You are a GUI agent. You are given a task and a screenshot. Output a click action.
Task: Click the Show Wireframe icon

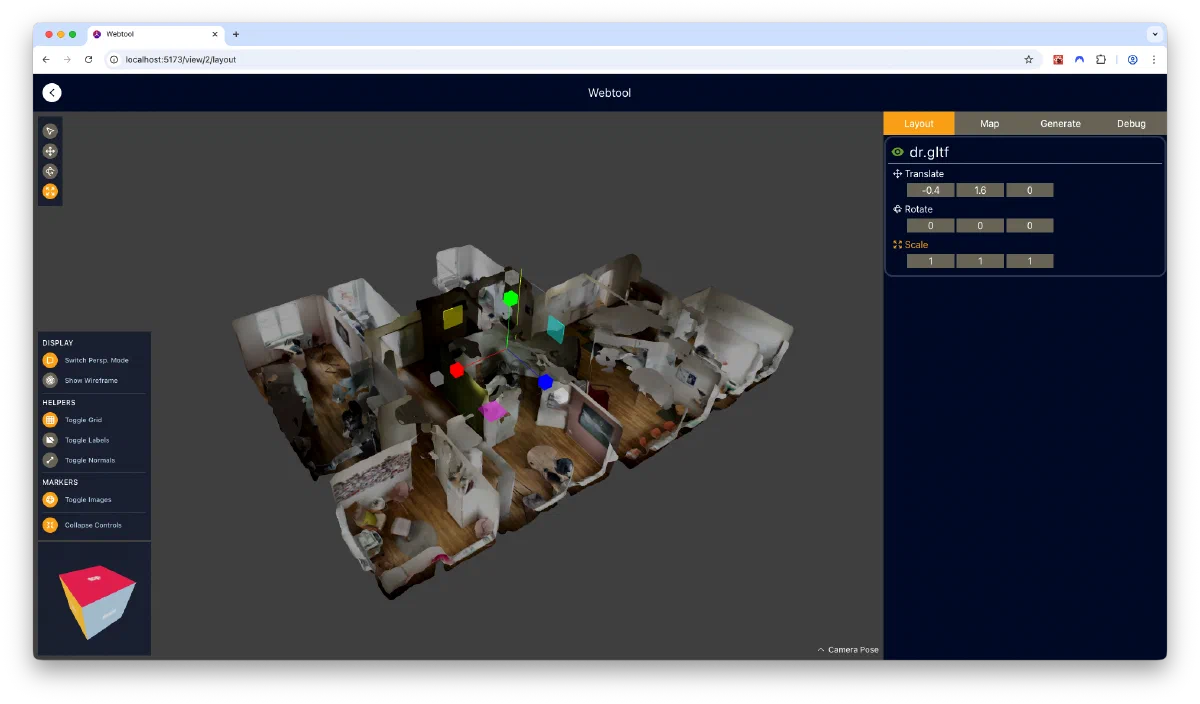(x=50, y=380)
